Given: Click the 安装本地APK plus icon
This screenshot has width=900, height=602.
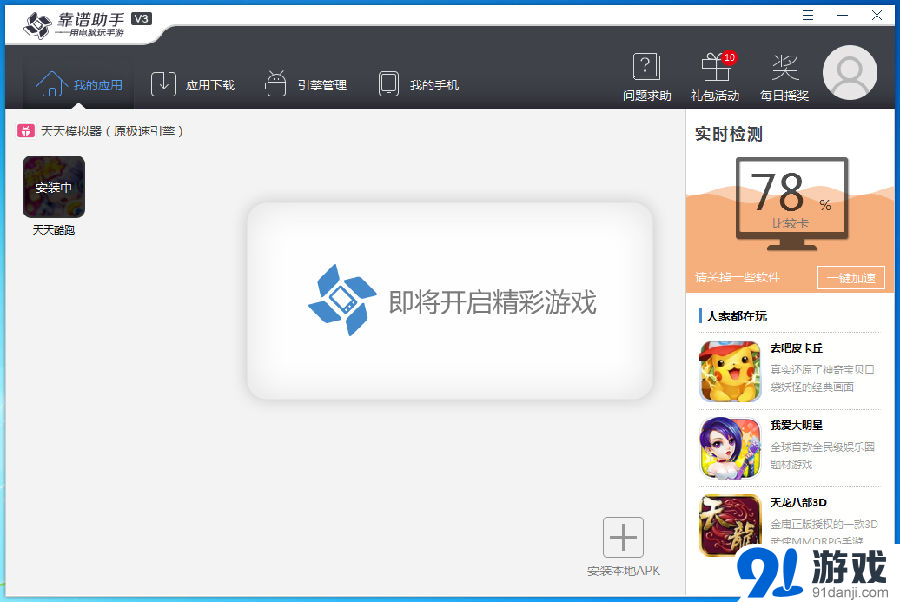Looking at the screenshot, I should click(623, 537).
